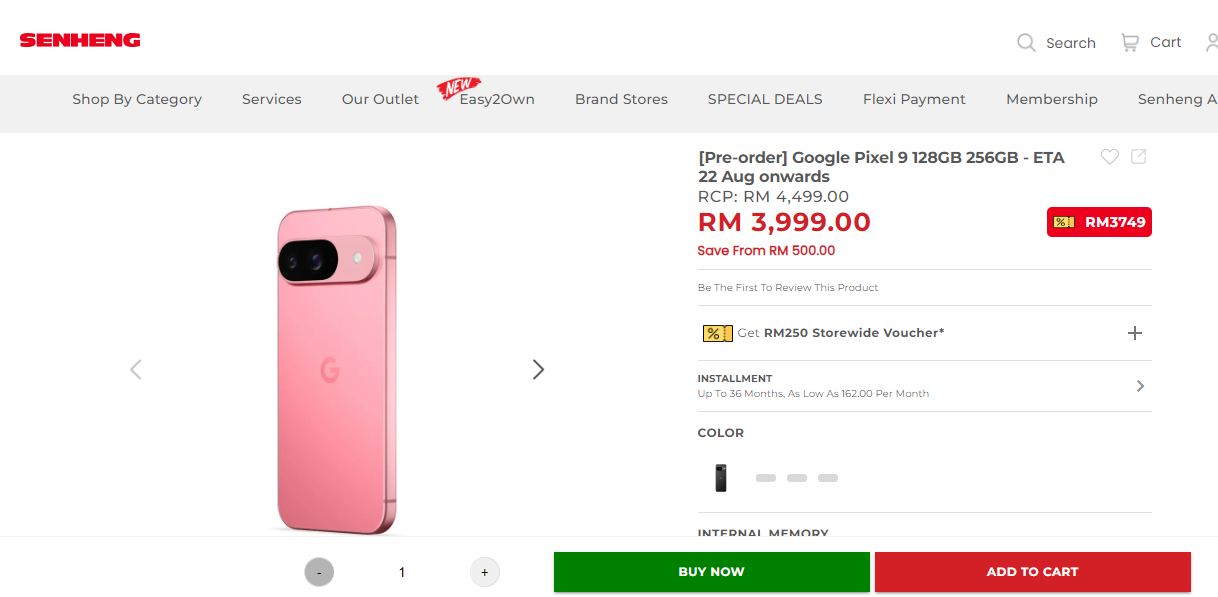Image resolution: width=1218 pixels, height=597 pixels.
Task: Select the black phone color swatch
Action: [x=720, y=478]
